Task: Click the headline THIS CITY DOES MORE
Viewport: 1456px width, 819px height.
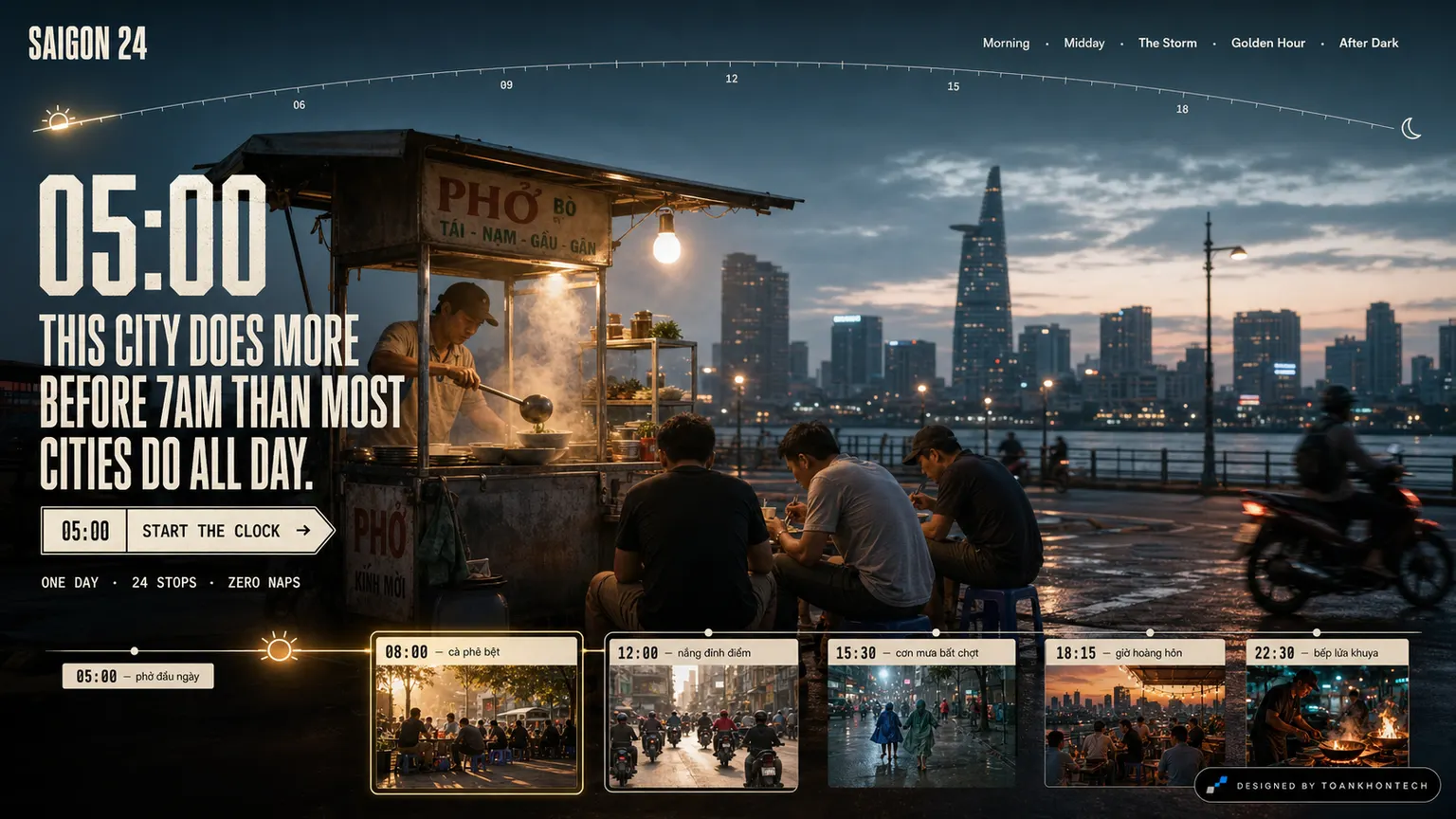Action: [x=200, y=341]
